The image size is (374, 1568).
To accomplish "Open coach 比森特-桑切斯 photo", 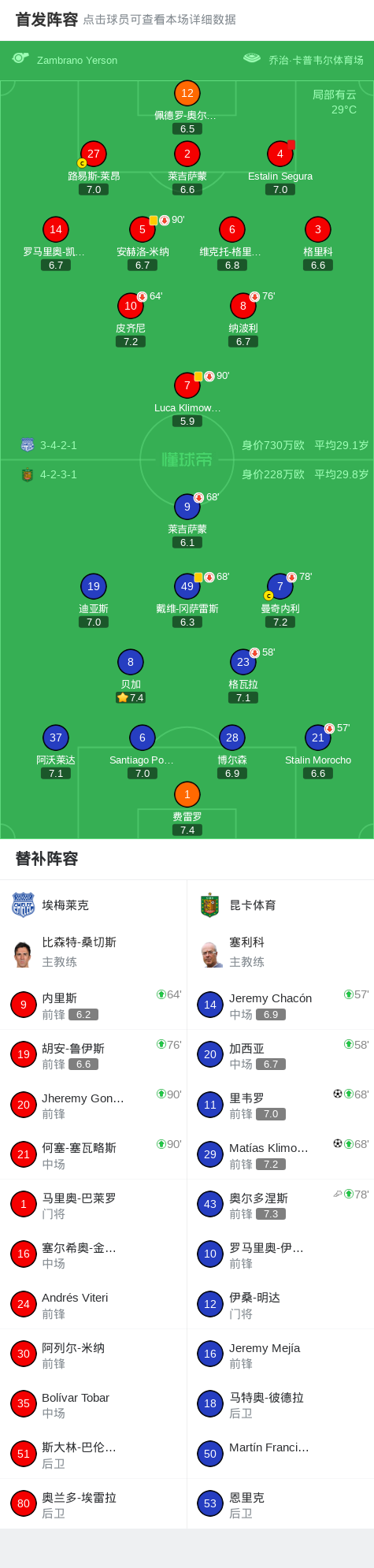I will coord(23,954).
